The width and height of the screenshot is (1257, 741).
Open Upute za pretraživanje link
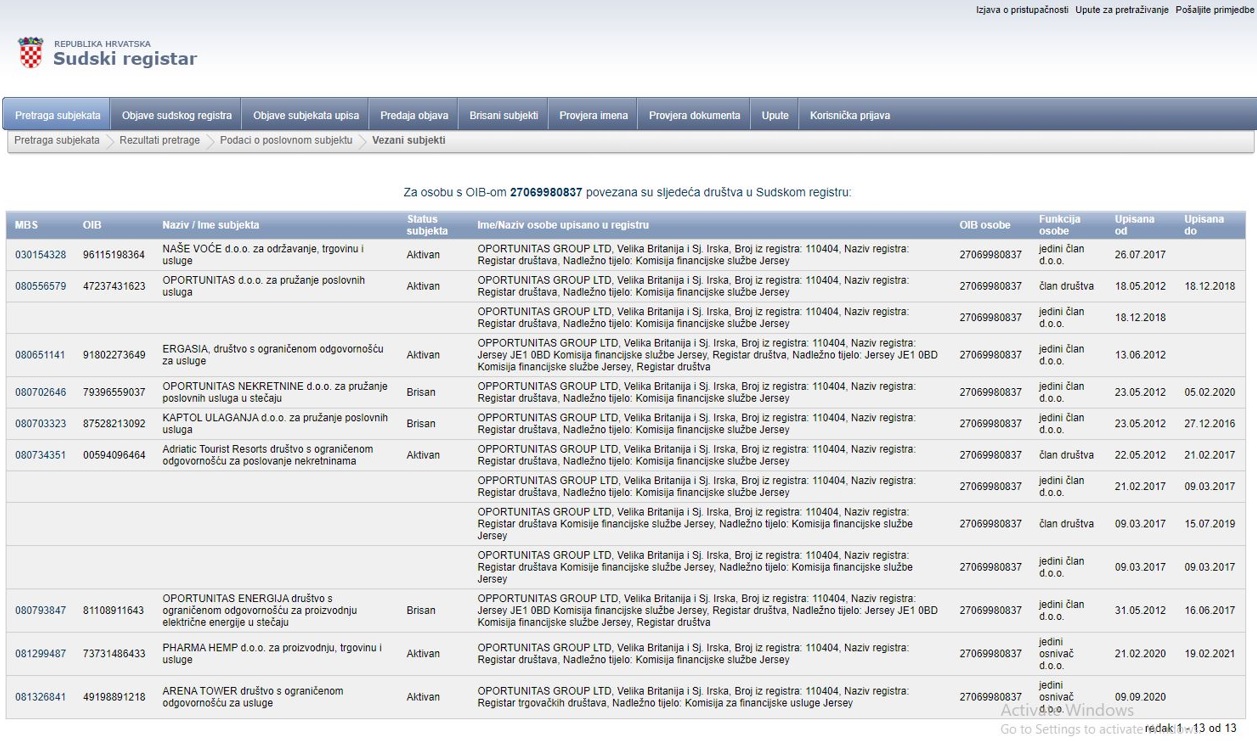1121,10
